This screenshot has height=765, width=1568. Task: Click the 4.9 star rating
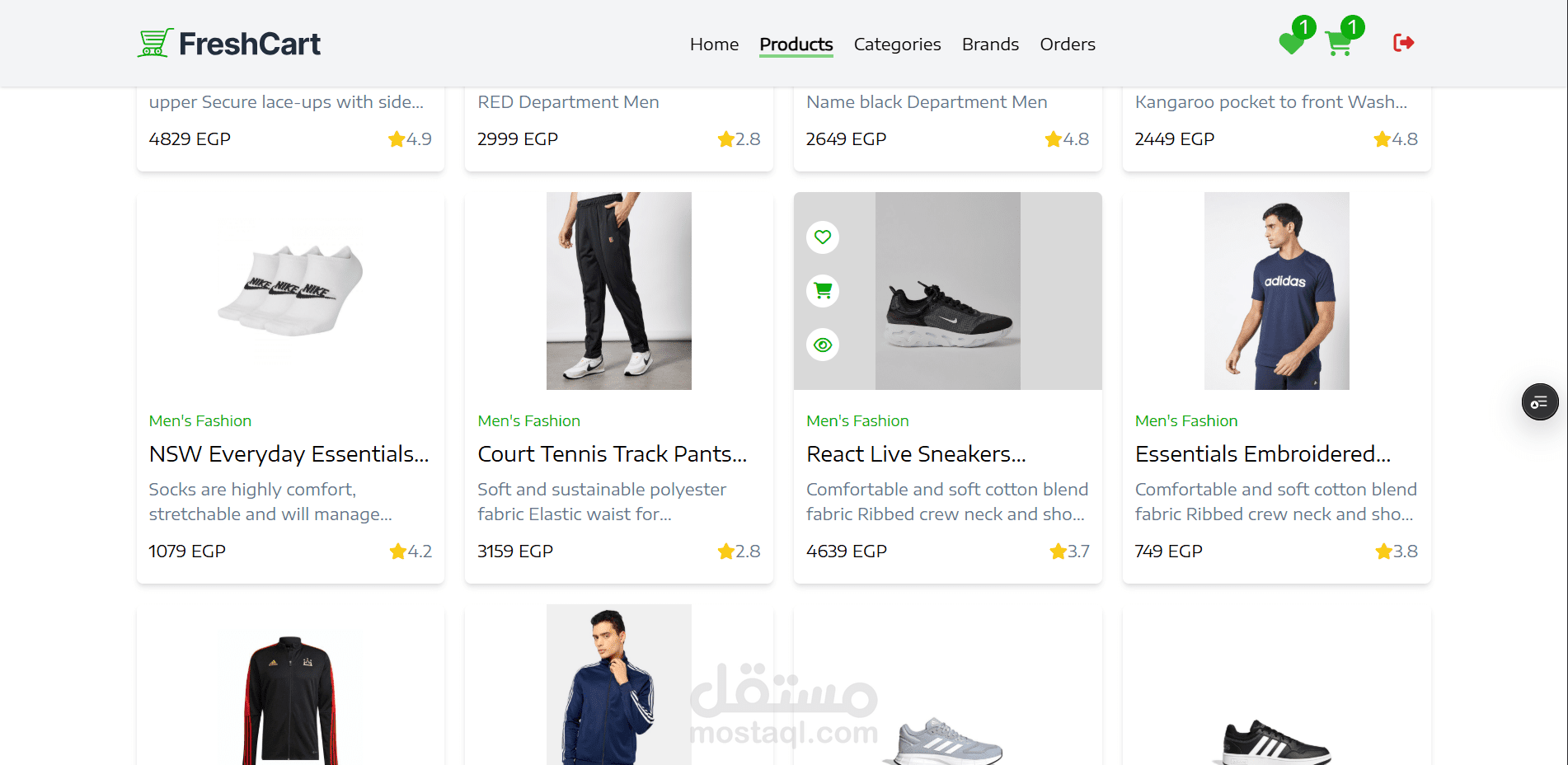[x=411, y=139]
